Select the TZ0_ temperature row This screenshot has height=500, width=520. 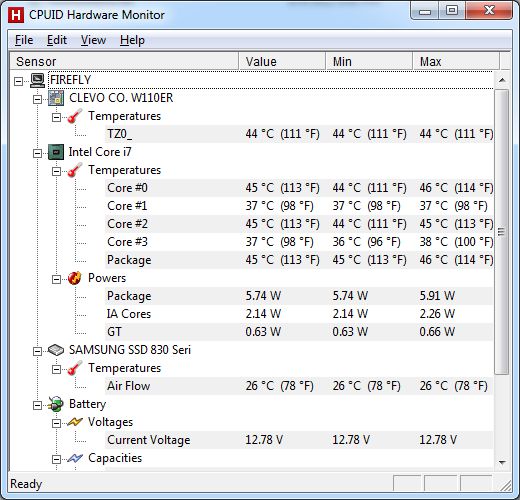299,134
